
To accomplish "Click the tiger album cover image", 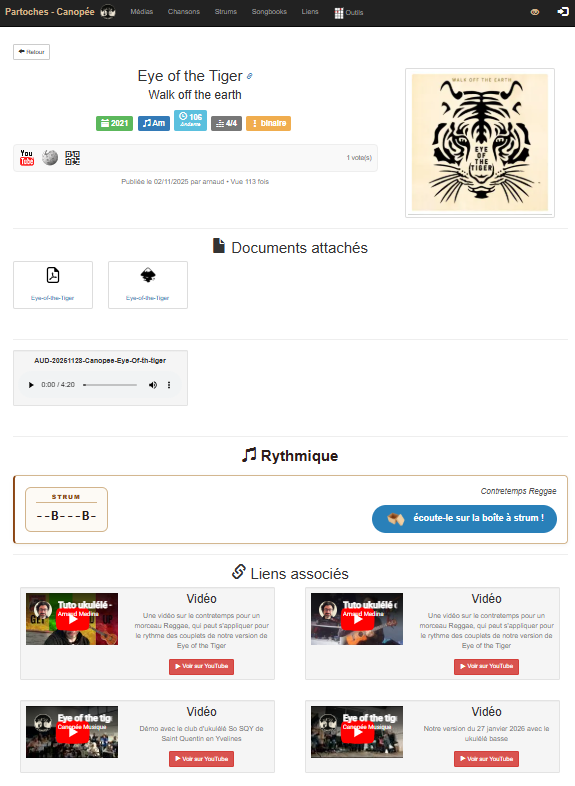I will click(x=480, y=142).
